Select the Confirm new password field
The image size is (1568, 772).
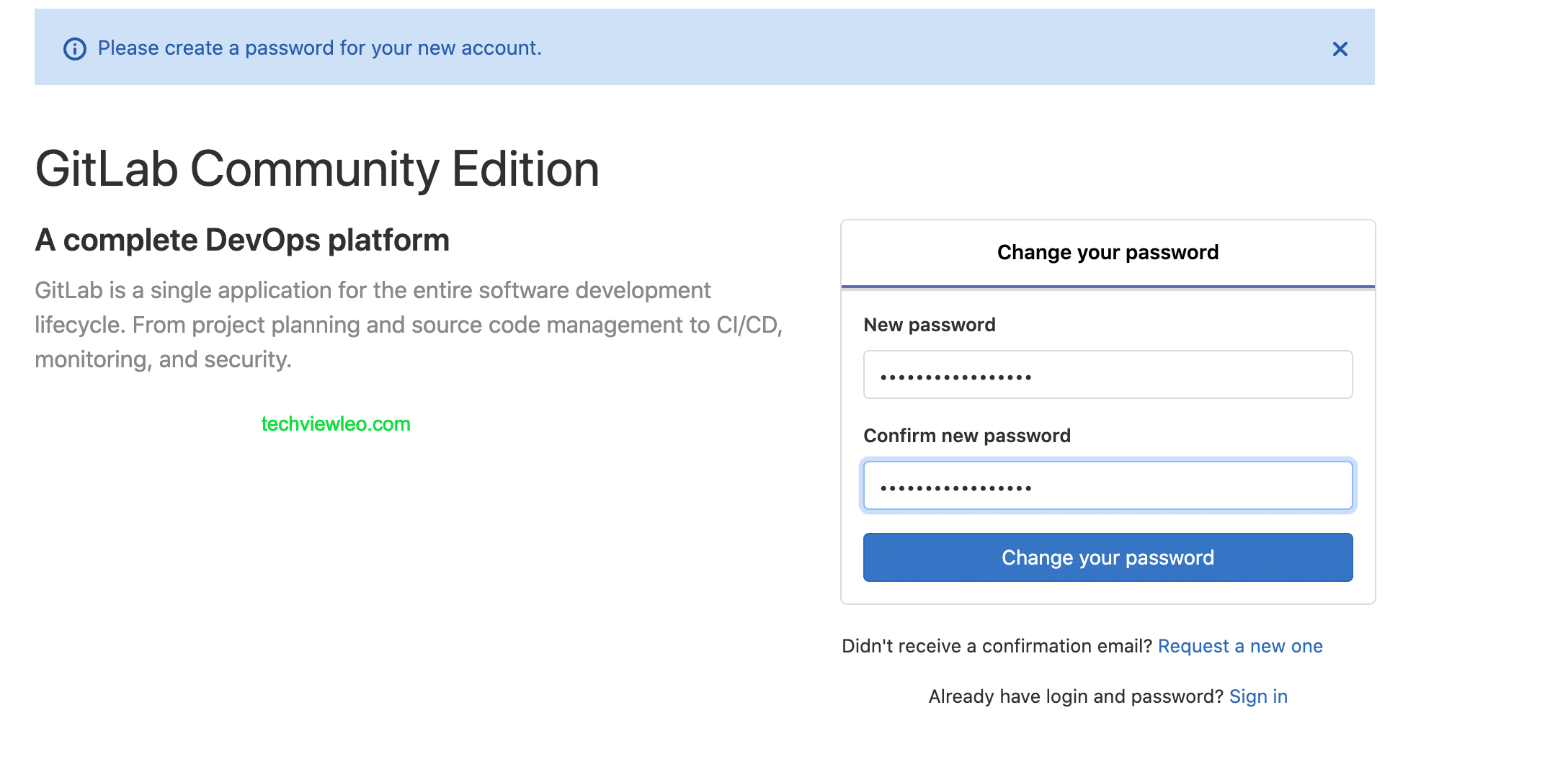click(x=1107, y=485)
